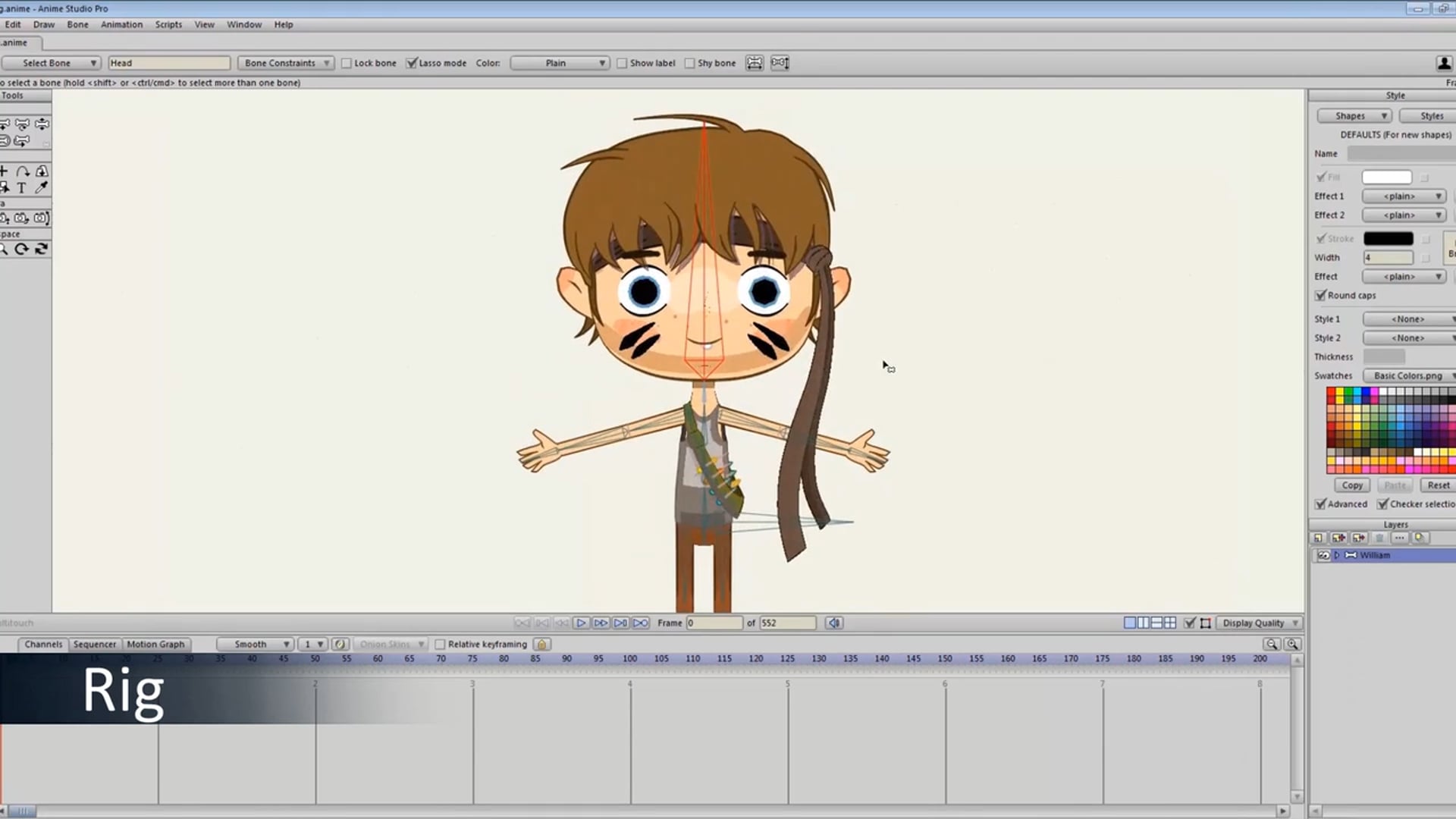Image resolution: width=1456 pixels, height=819 pixels.
Task: Click the Duplicate Layer icon with plus
Action: [x=1338, y=538]
